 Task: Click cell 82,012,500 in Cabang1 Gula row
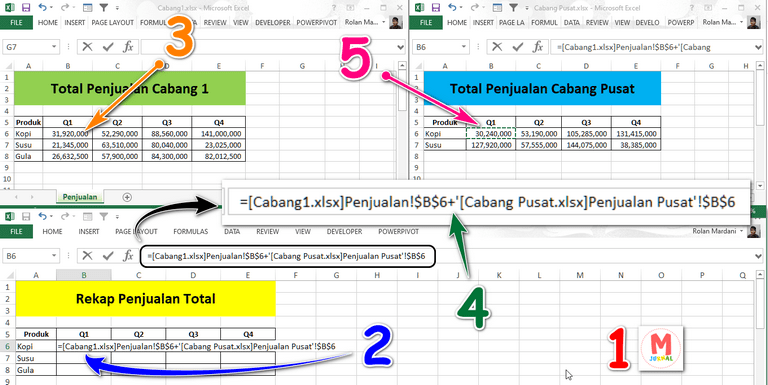(x=219, y=157)
